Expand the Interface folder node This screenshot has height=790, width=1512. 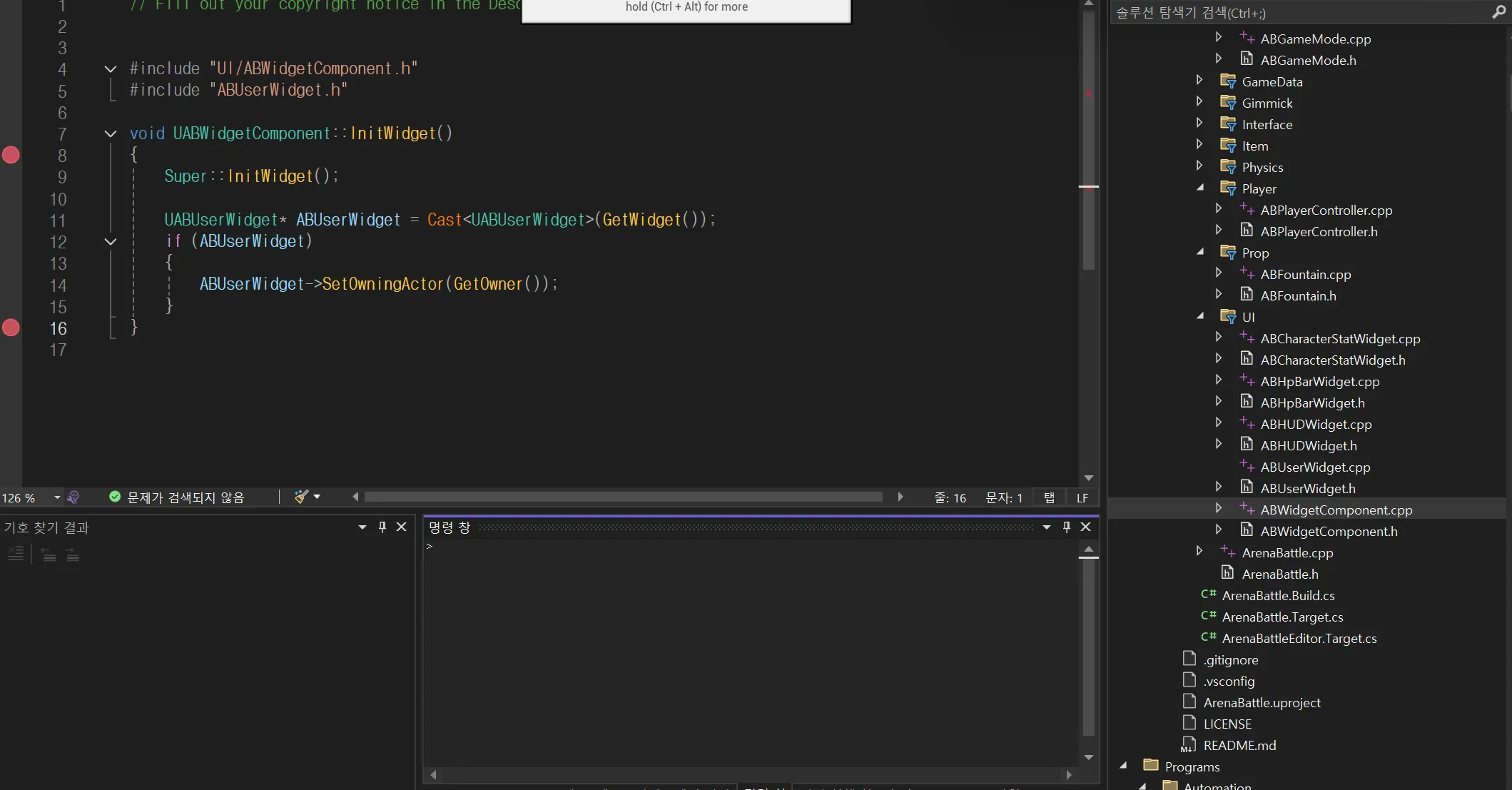(x=1199, y=123)
